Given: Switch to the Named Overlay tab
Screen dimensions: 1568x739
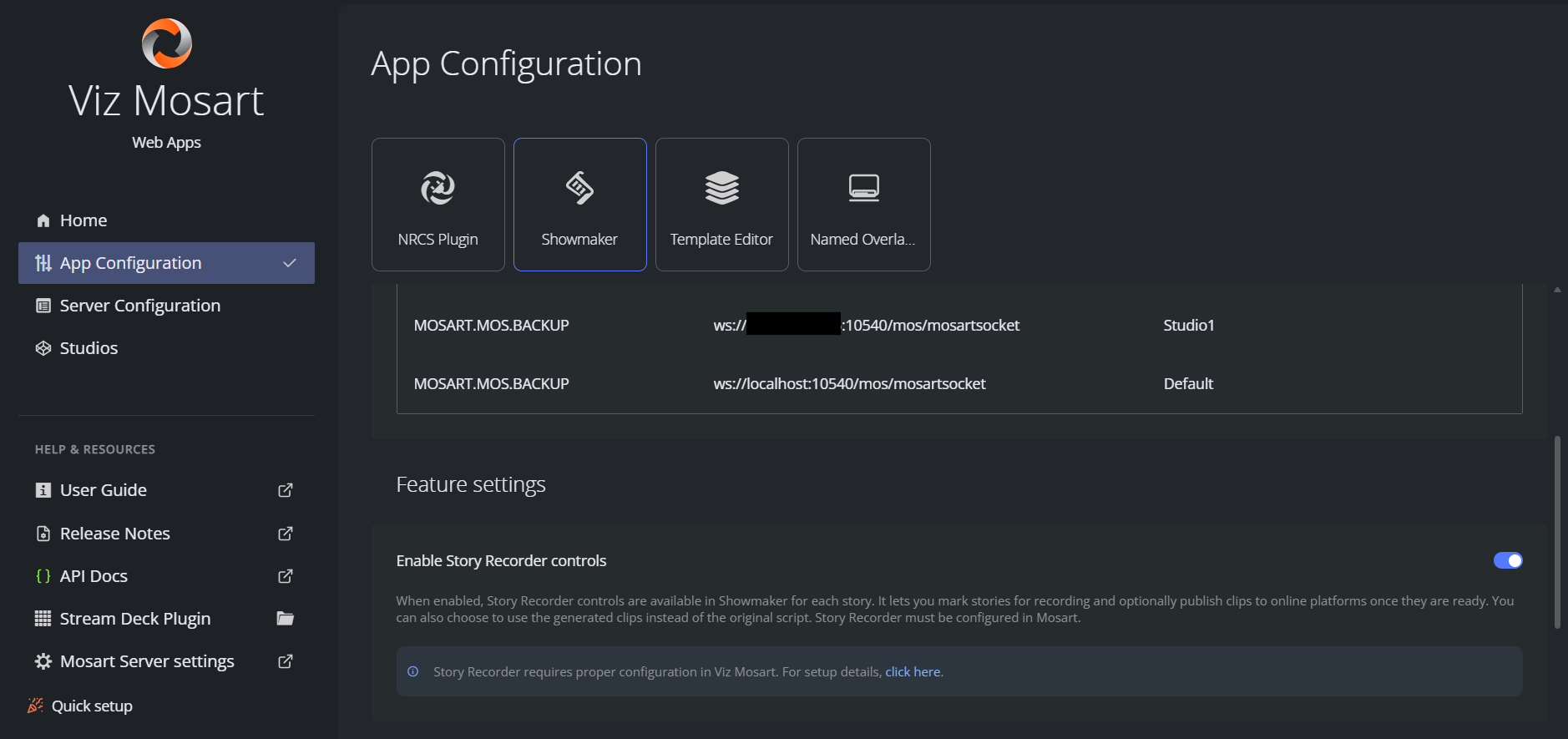Looking at the screenshot, I should pyautogui.click(x=864, y=205).
